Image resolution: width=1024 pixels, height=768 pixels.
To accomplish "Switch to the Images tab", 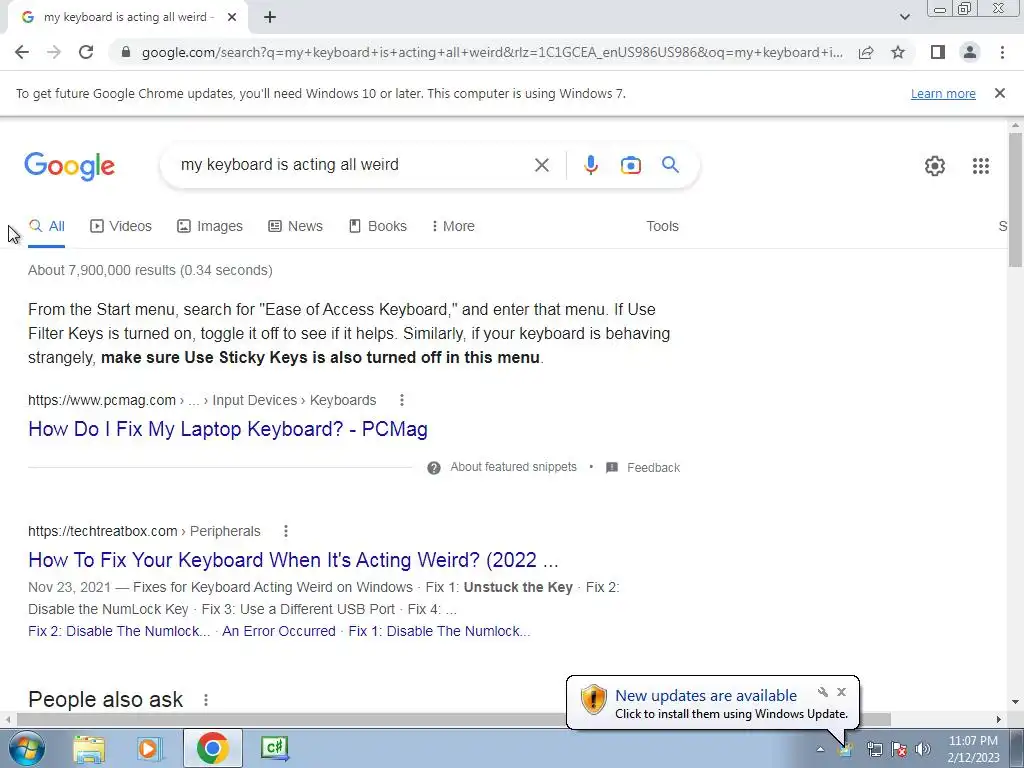I will pos(210,226).
